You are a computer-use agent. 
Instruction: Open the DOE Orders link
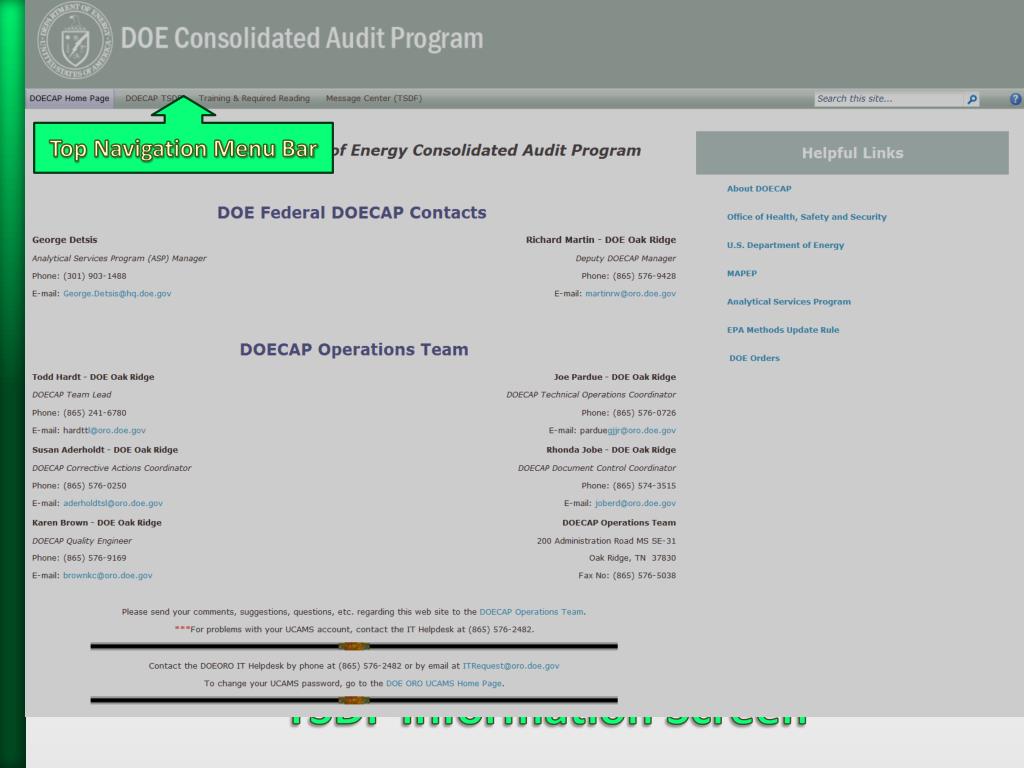point(754,359)
